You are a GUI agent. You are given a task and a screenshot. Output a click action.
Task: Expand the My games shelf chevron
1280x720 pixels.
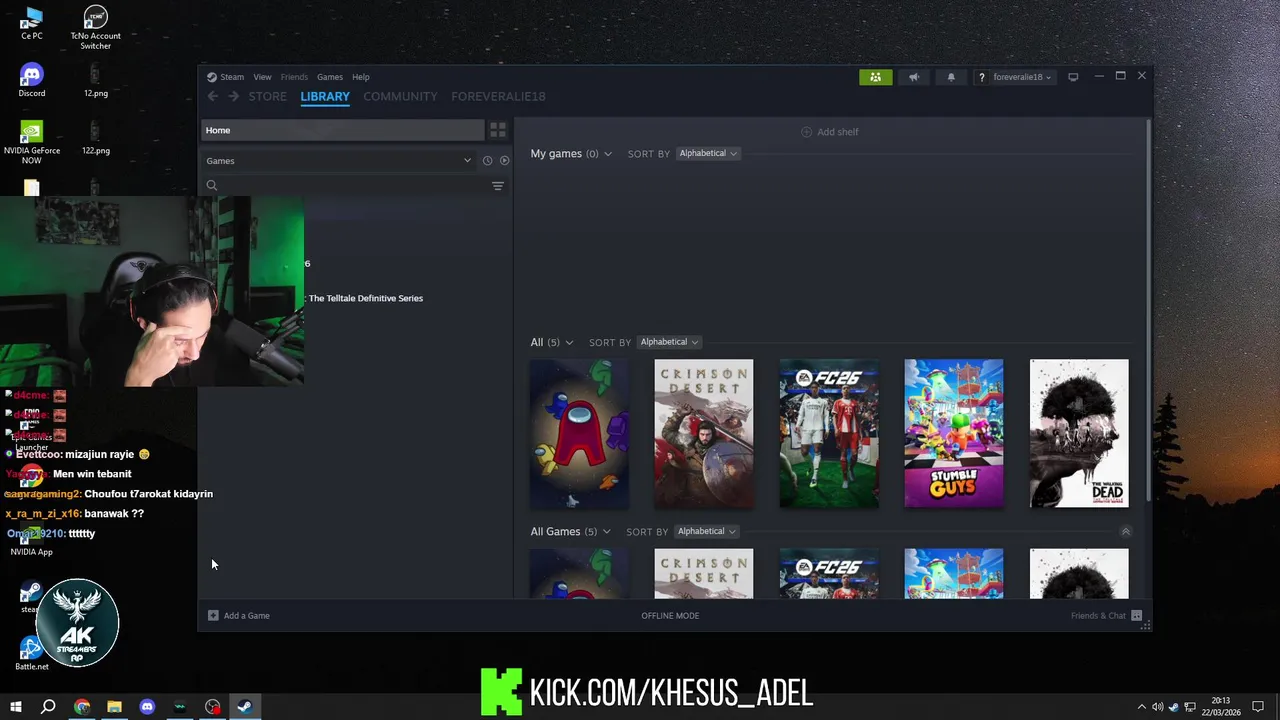607,154
